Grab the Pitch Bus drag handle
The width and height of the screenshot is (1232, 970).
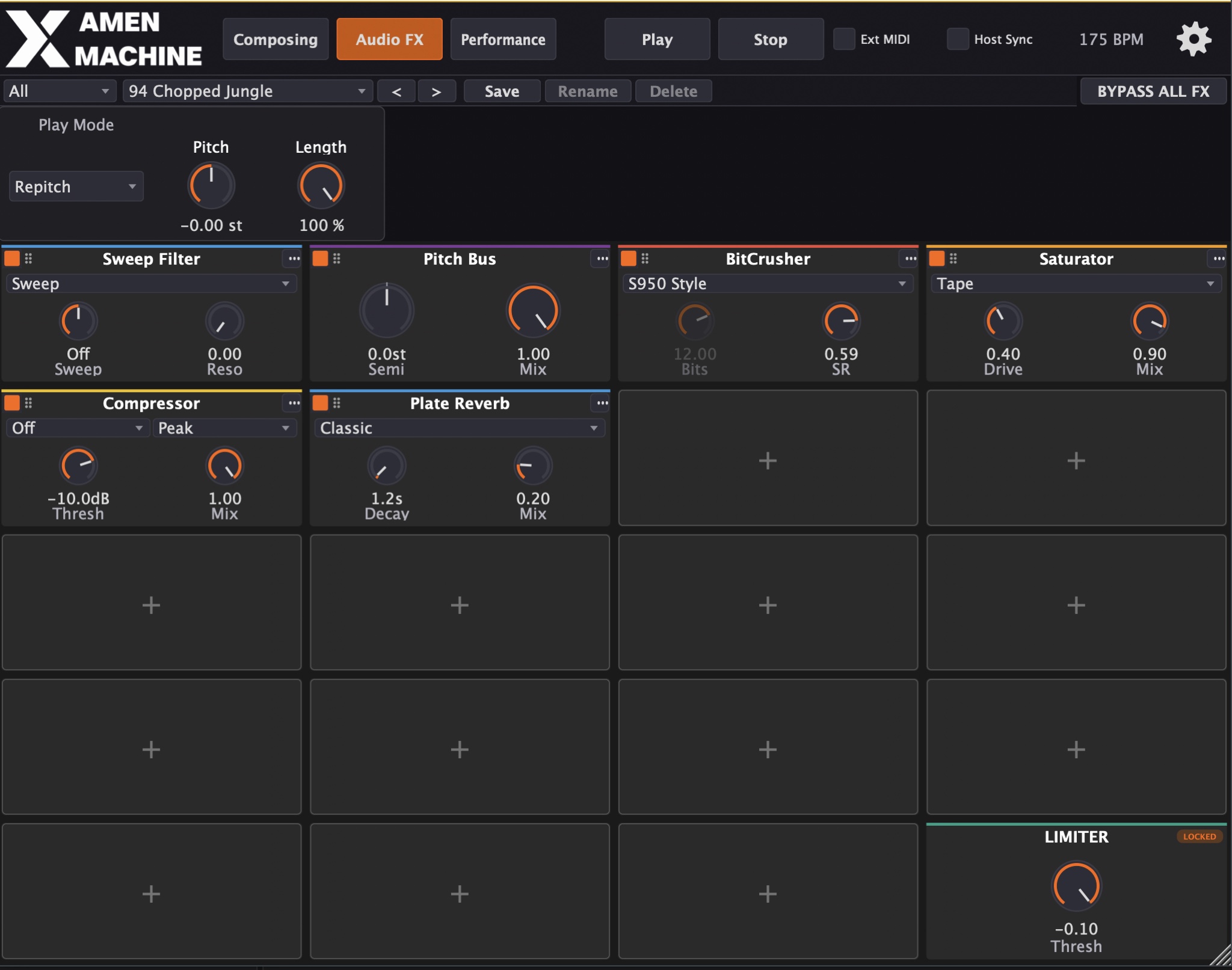point(337,259)
